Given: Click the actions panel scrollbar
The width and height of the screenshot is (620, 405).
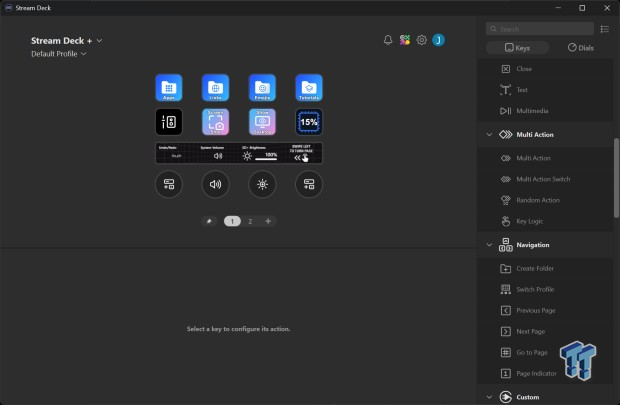Looking at the screenshot, I should 616,178.
